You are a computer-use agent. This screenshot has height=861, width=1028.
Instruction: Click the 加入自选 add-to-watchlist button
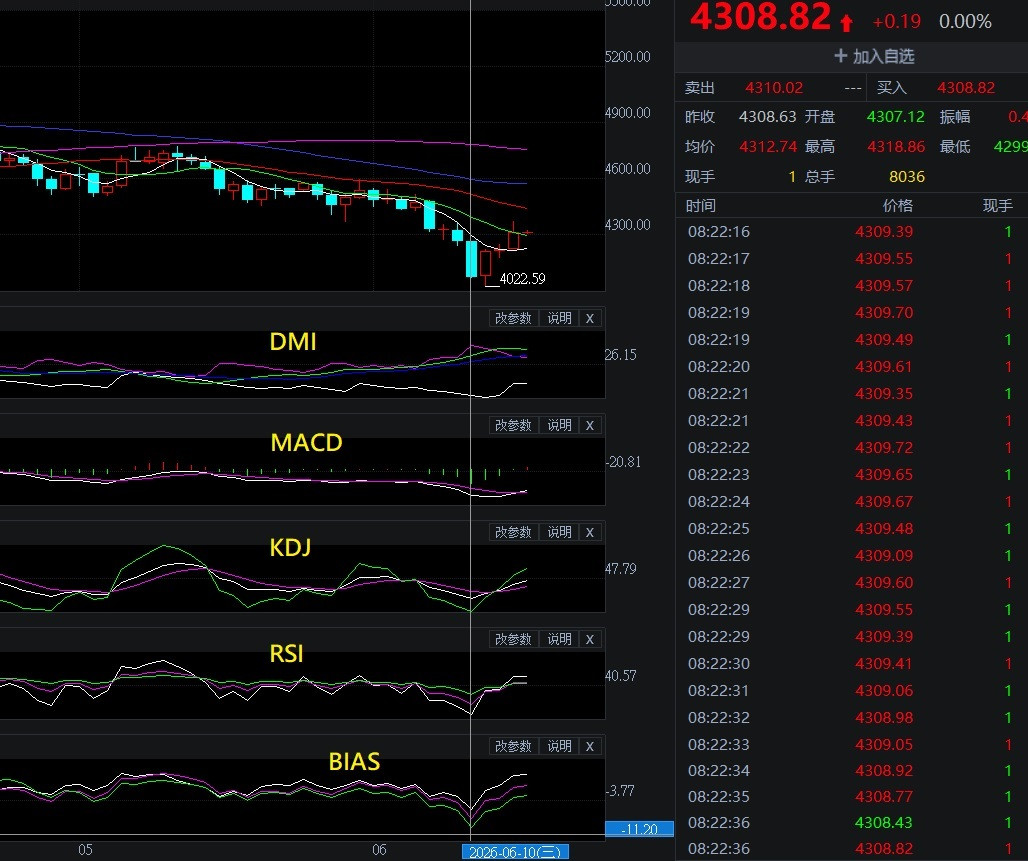click(874, 57)
